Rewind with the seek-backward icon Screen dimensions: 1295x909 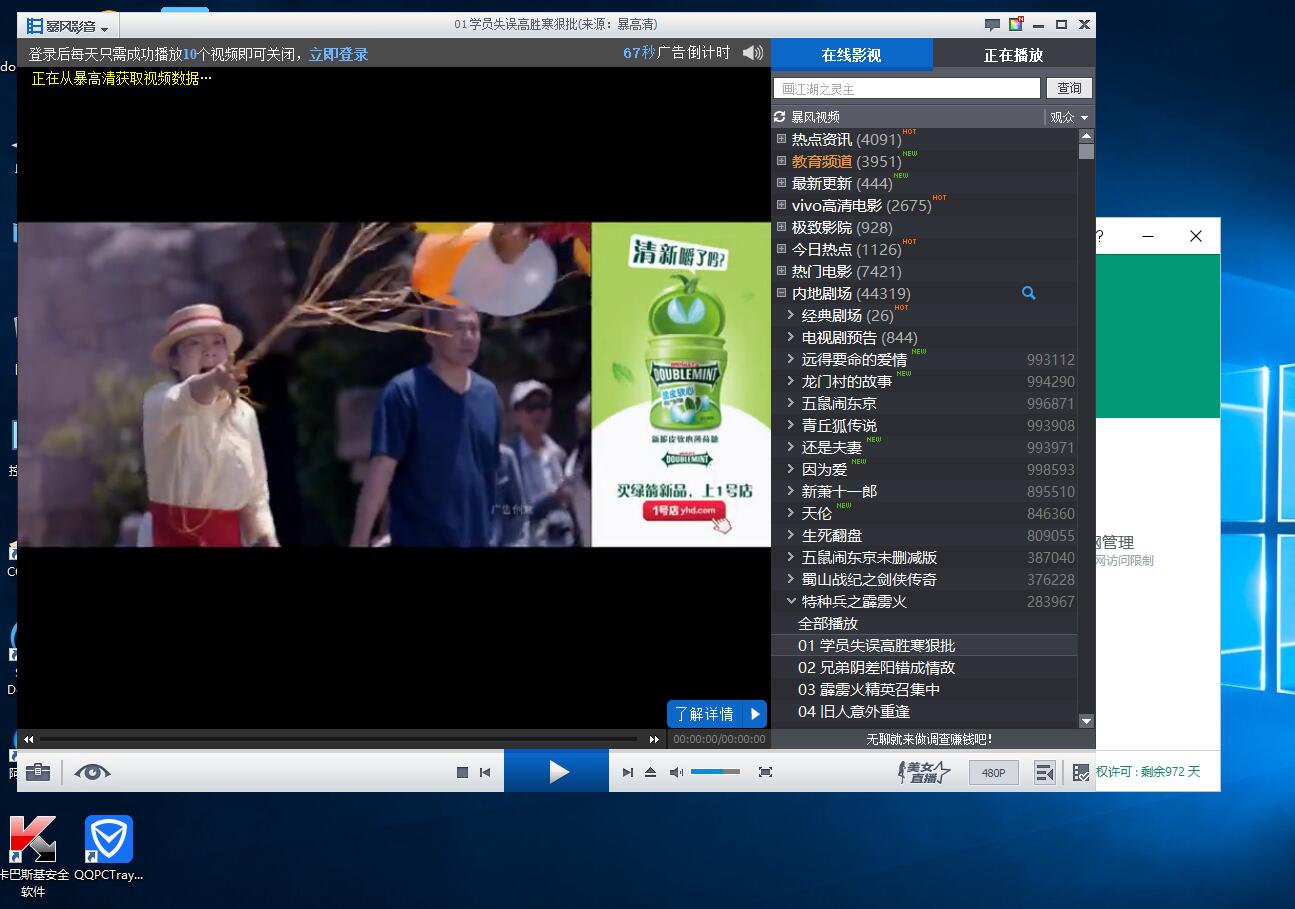point(29,740)
